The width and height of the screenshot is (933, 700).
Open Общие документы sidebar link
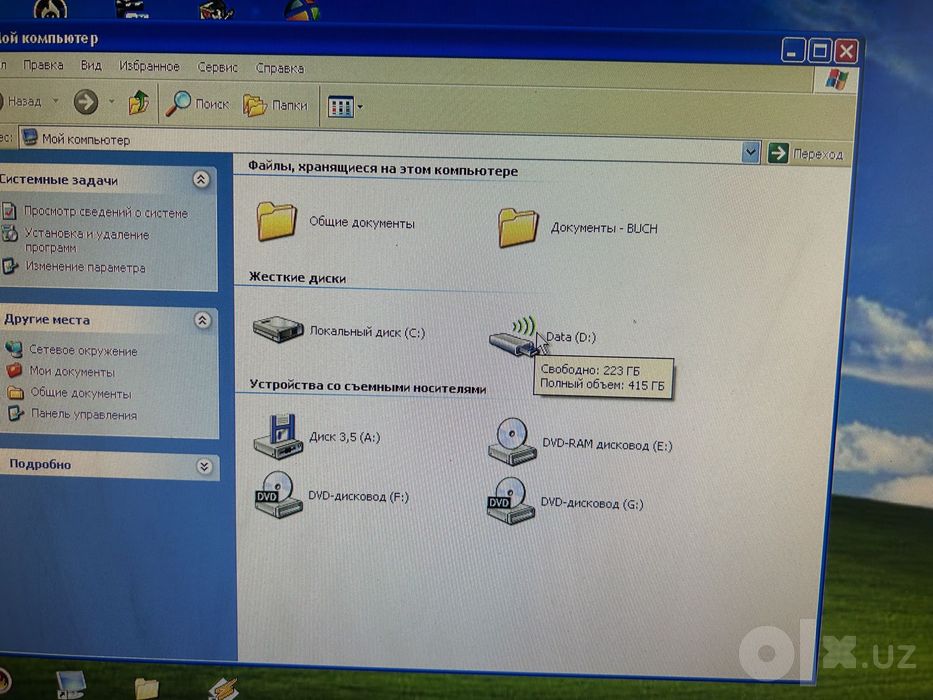81,393
